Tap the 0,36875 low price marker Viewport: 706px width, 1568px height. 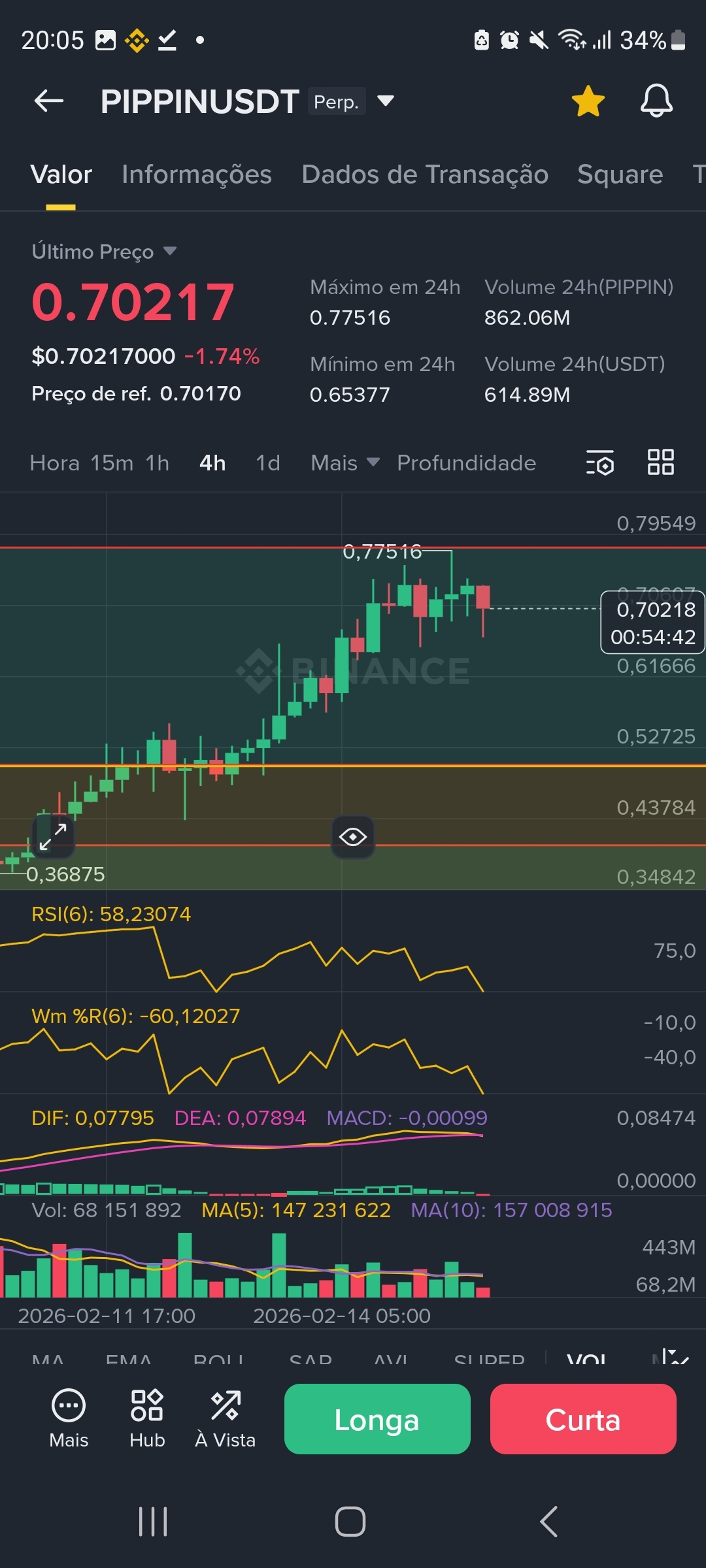(x=65, y=874)
